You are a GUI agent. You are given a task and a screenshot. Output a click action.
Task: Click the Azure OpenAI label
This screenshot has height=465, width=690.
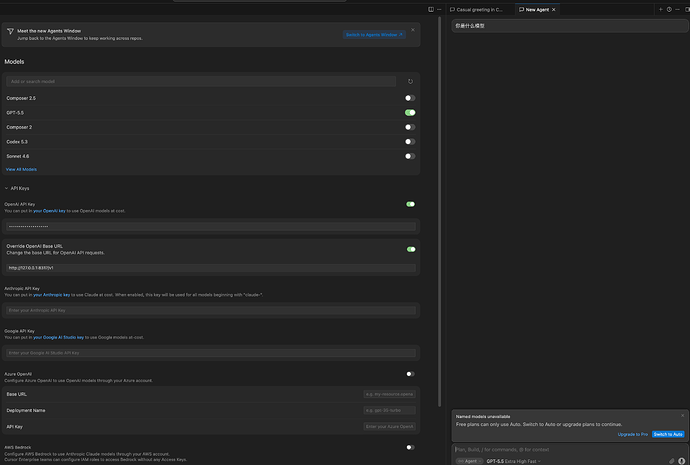(18, 374)
